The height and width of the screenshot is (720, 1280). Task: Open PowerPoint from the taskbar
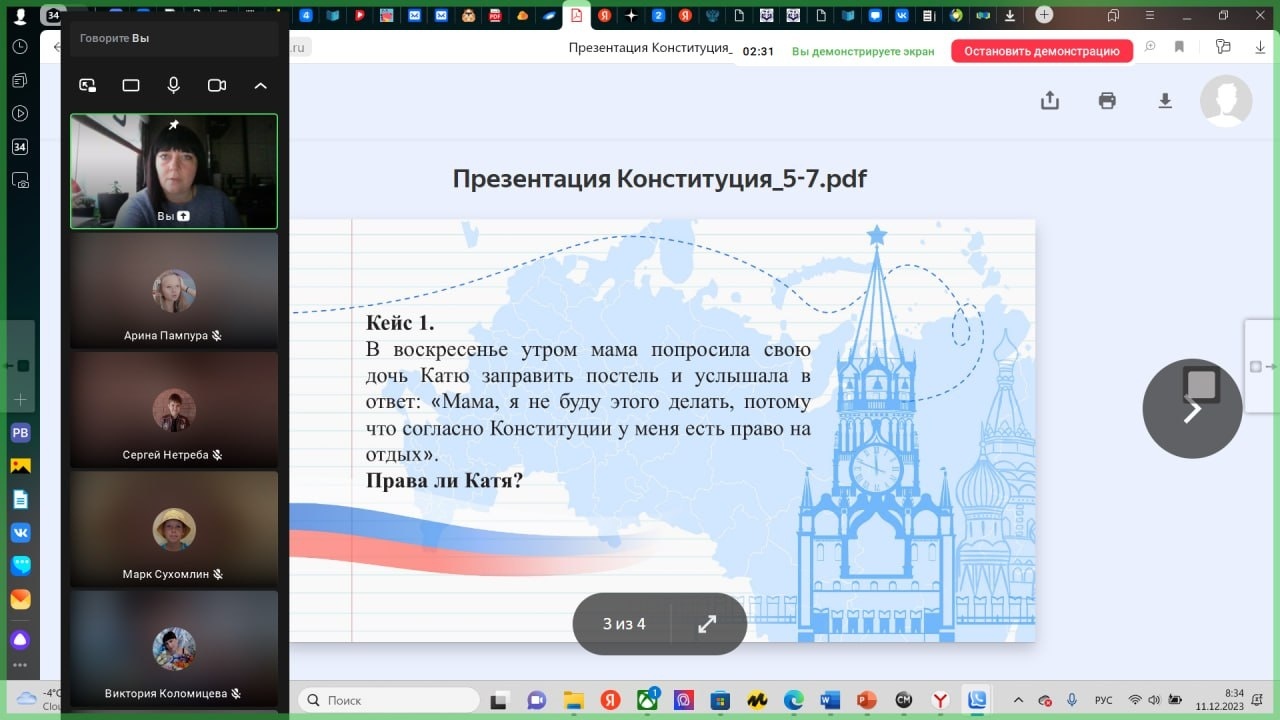866,700
